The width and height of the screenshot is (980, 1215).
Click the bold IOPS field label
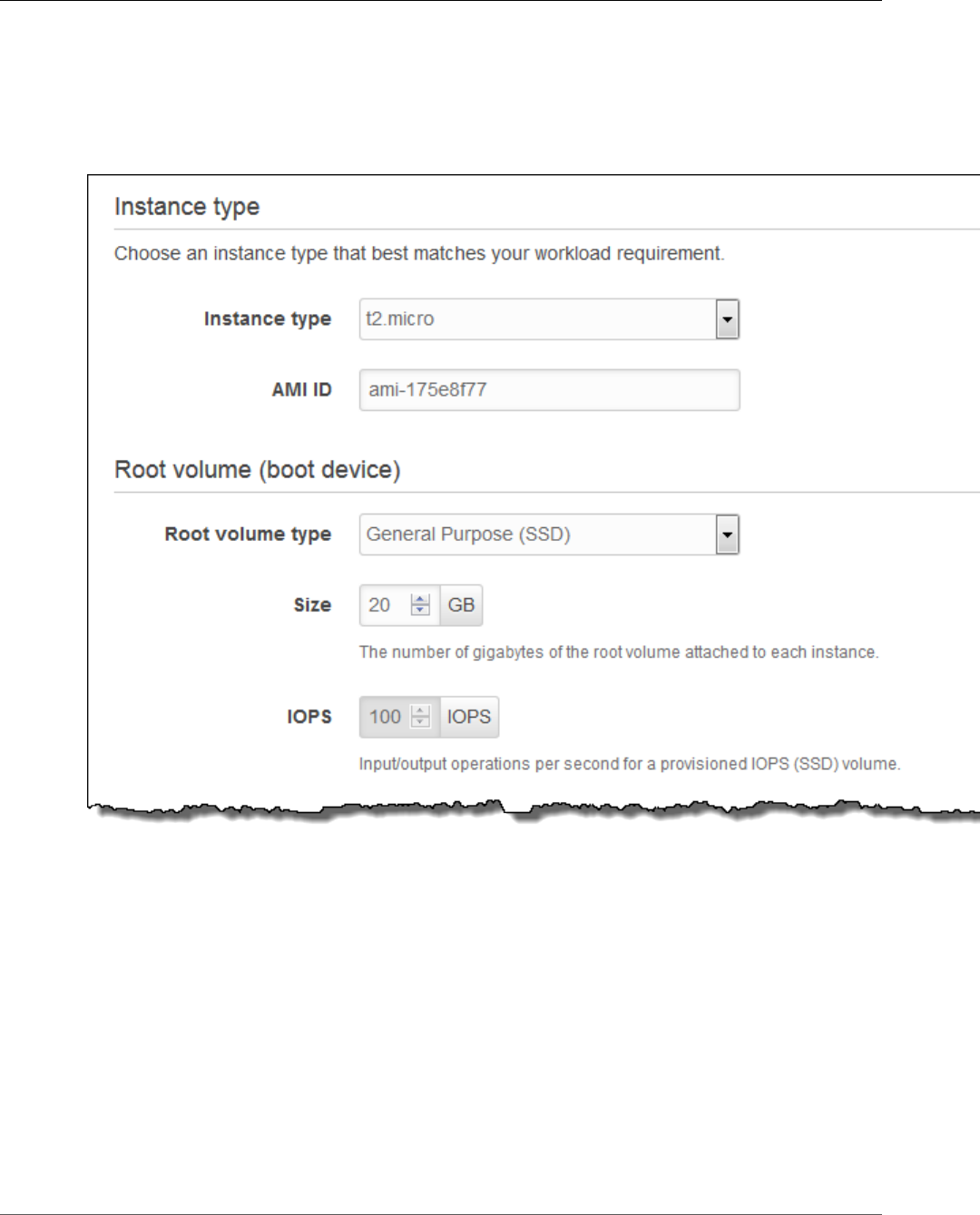pos(309,717)
